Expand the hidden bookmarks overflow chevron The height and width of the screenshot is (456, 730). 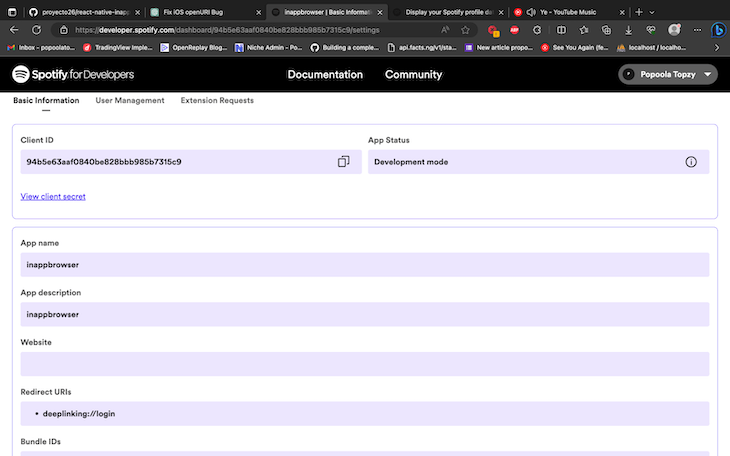click(718, 47)
